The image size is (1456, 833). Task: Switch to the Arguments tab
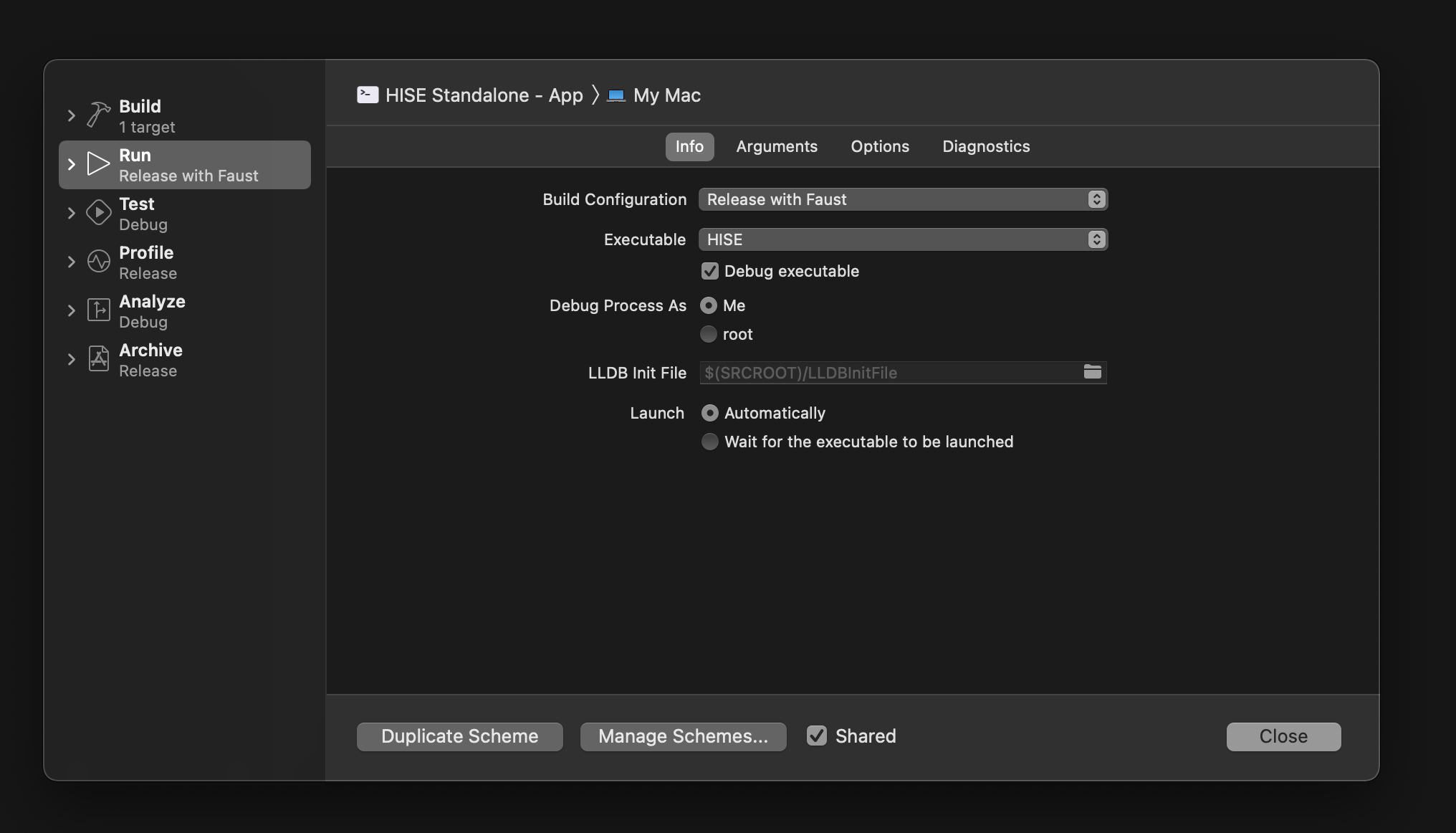click(x=777, y=146)
